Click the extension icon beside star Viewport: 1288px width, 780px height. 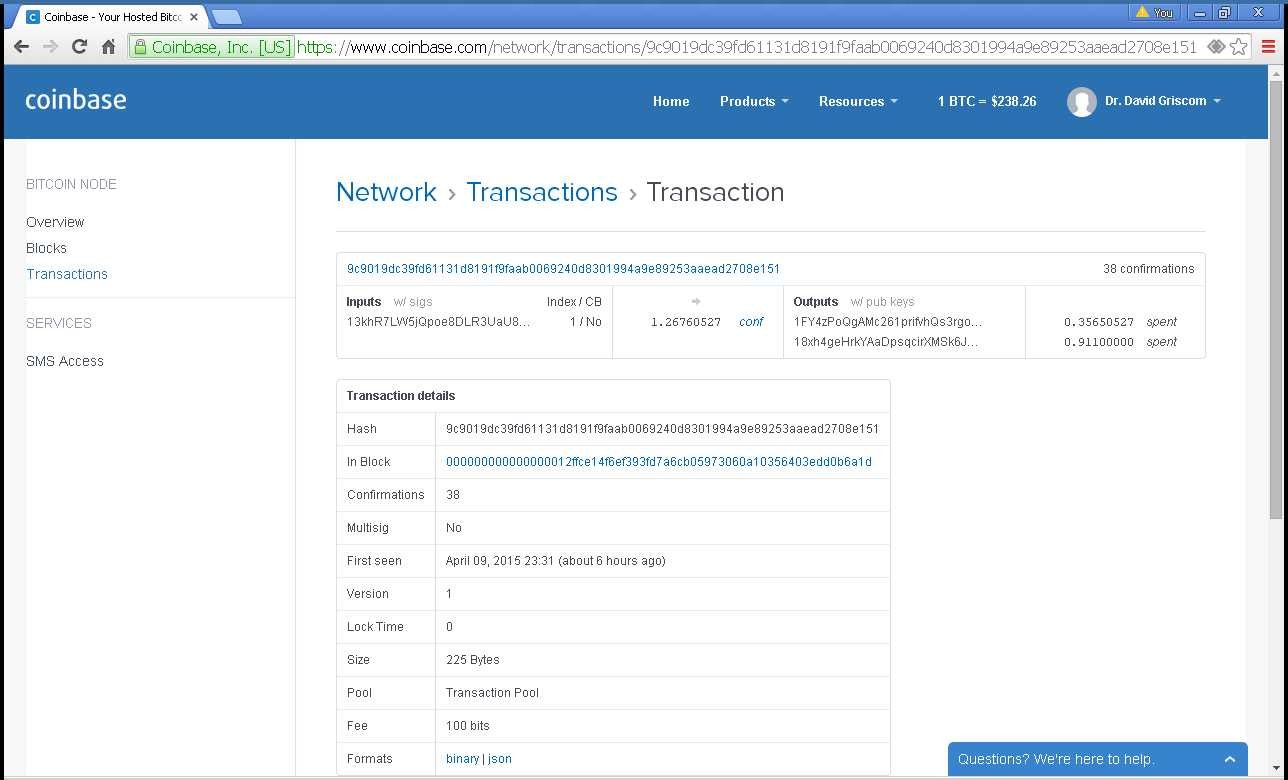(1215, 46)
